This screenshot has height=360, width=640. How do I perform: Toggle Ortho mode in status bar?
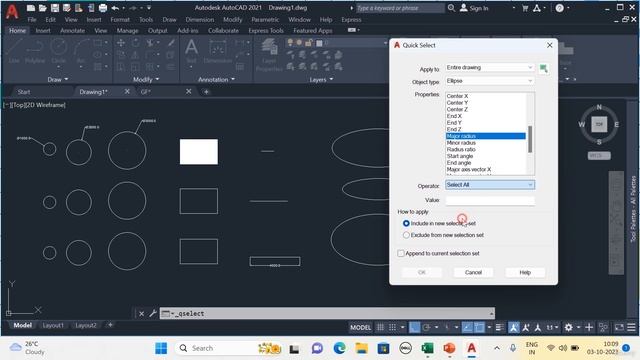coord(414,327)
